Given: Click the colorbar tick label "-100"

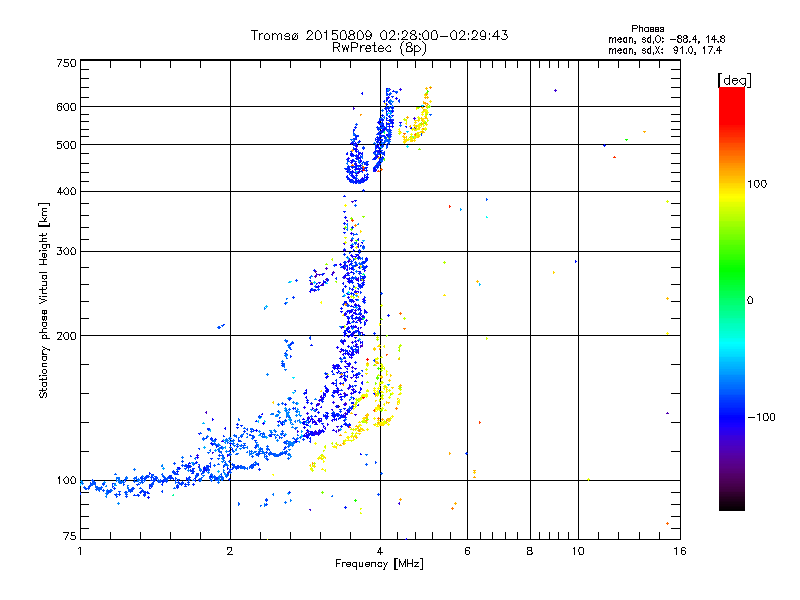Looking at the screenshot, I should click(761, 417).
